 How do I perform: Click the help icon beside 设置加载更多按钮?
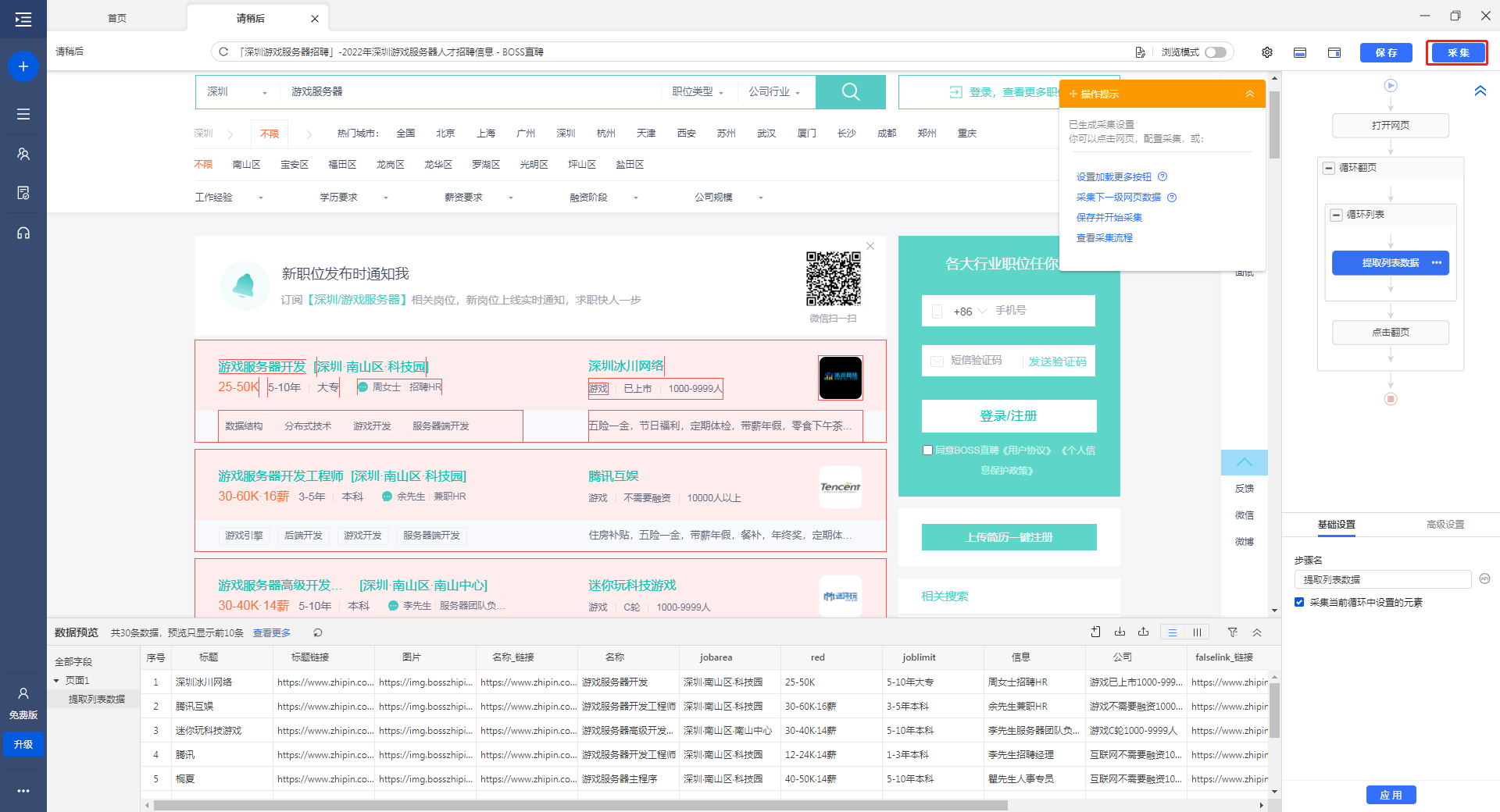(x=1162, y=176)
